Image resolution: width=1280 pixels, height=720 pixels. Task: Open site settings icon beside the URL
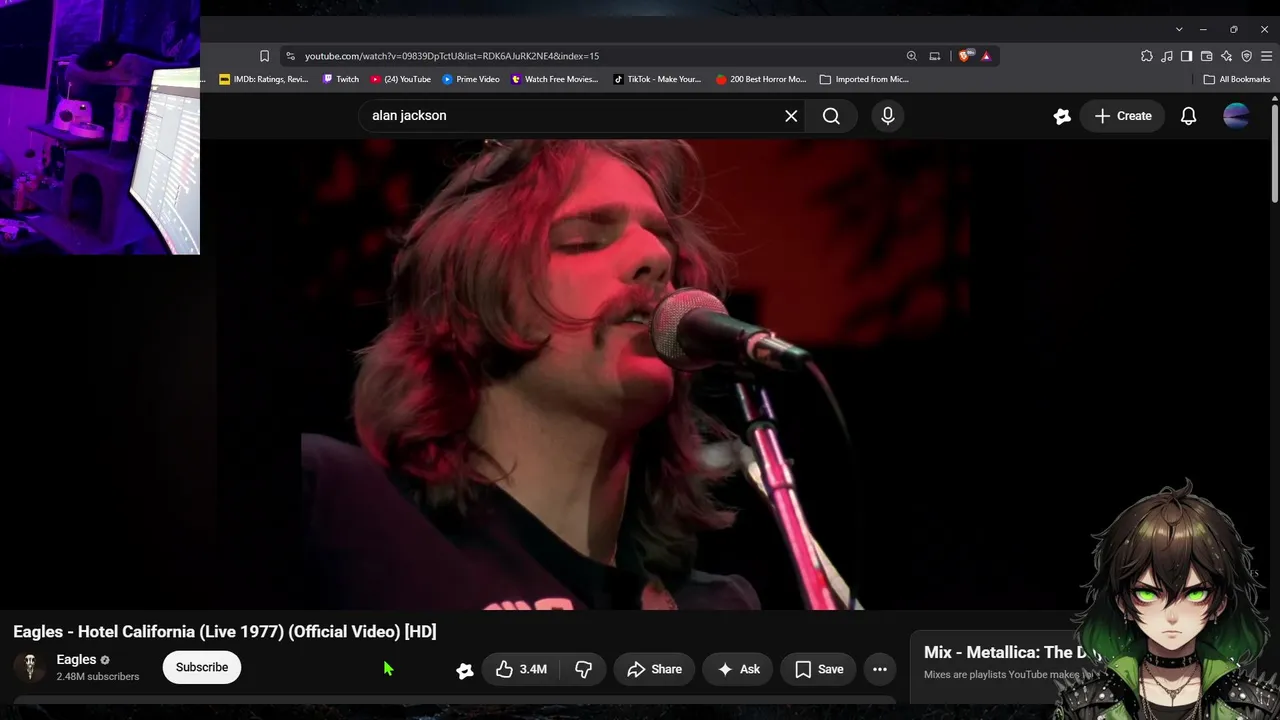290,56
